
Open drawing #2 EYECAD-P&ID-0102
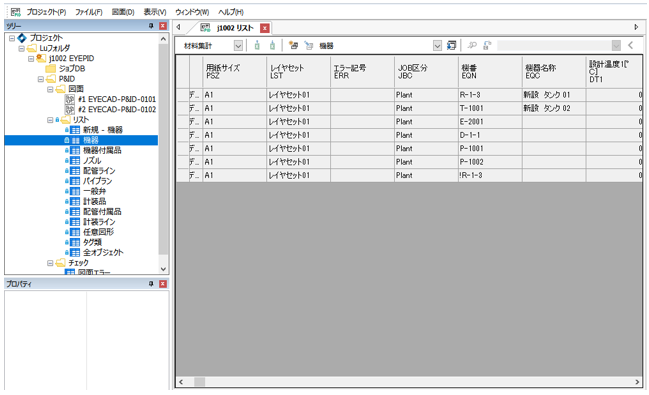118,109
